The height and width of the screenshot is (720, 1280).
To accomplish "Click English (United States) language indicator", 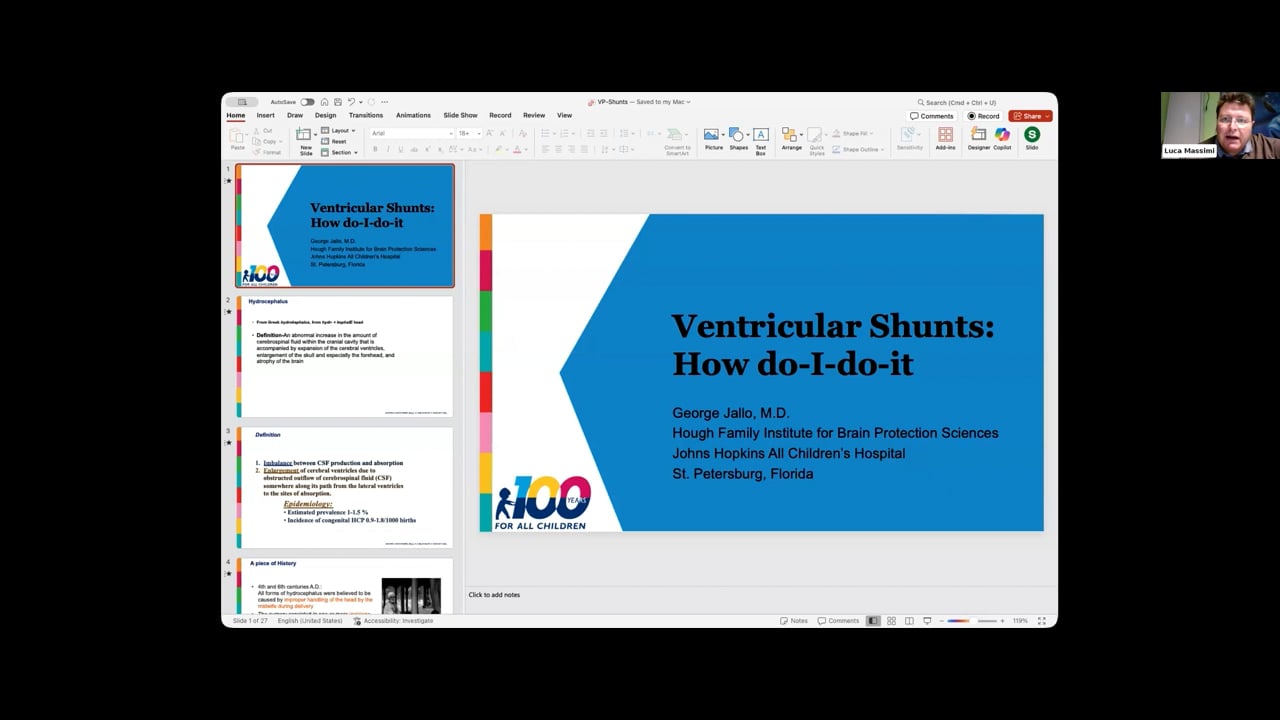I will (x=309, y=621).
